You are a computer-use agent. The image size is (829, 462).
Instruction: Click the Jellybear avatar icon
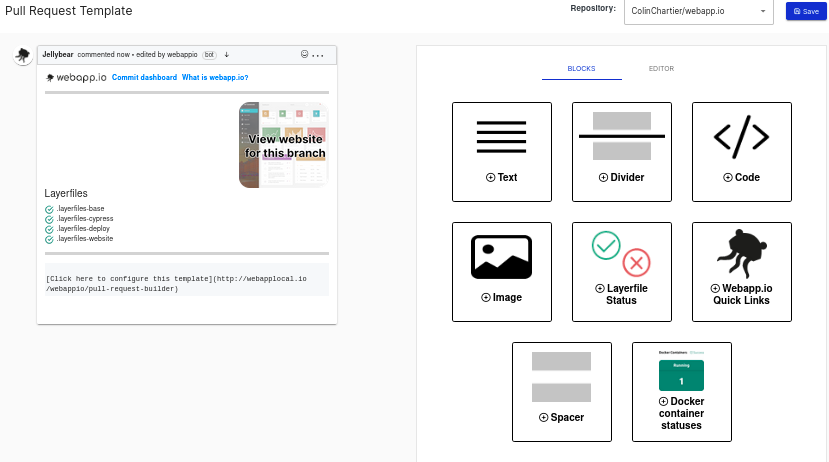tap(23, 55)
